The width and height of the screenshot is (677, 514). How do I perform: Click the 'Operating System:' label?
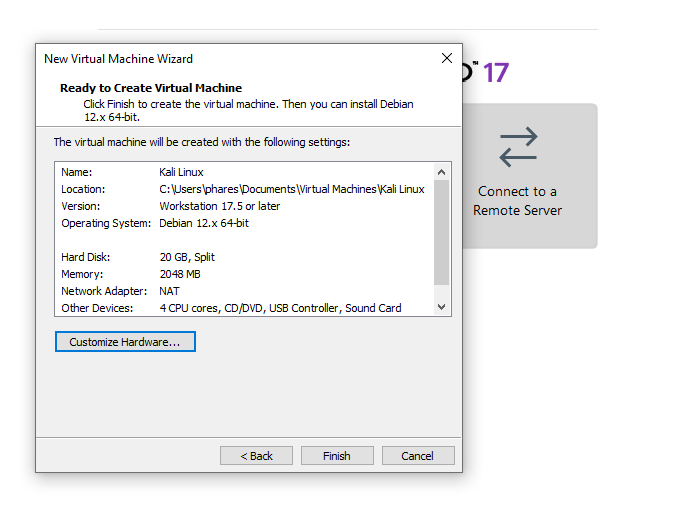point(106,223)
